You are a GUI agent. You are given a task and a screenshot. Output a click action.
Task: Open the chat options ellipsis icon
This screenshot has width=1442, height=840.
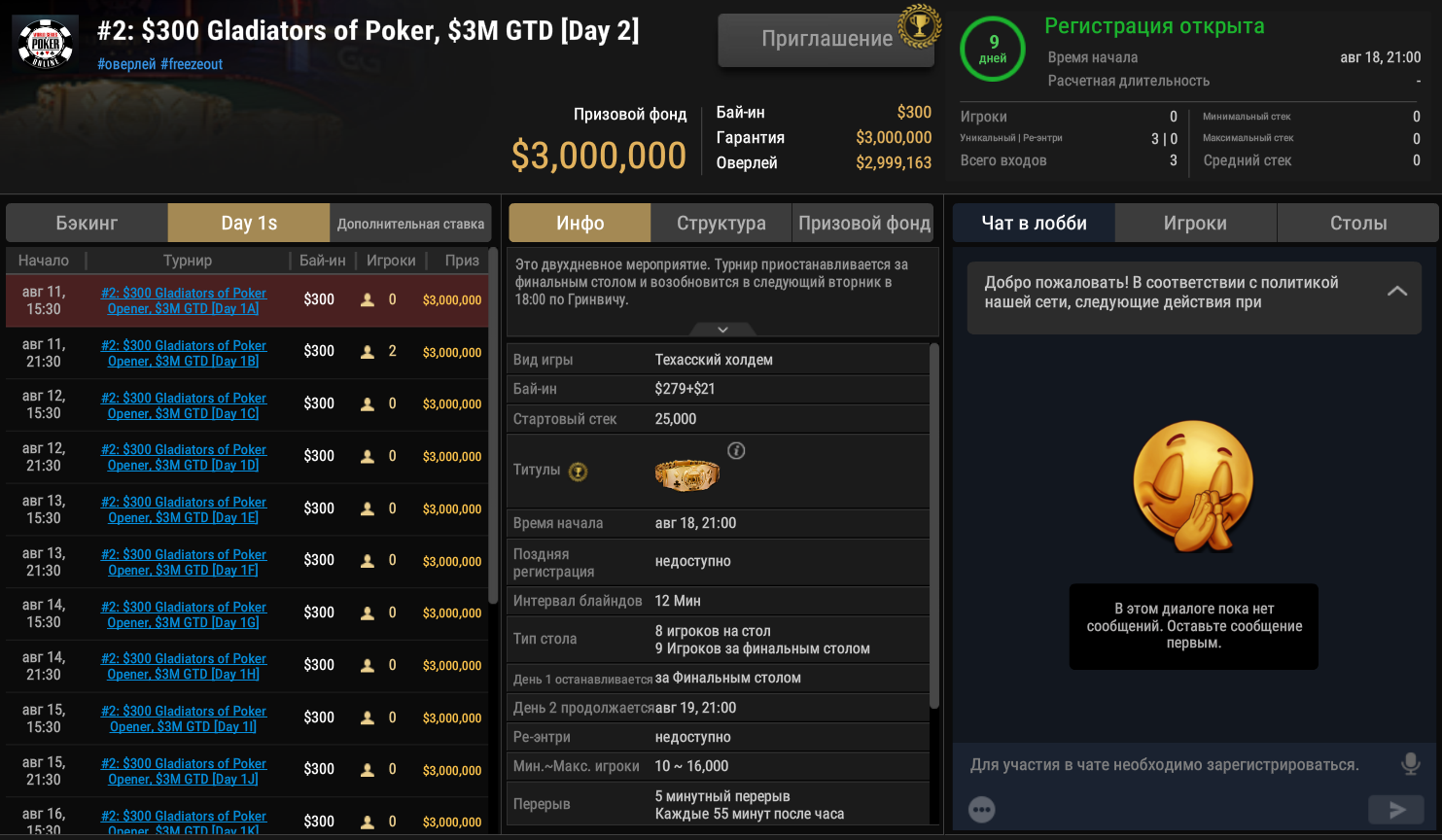tap(982, 809)
